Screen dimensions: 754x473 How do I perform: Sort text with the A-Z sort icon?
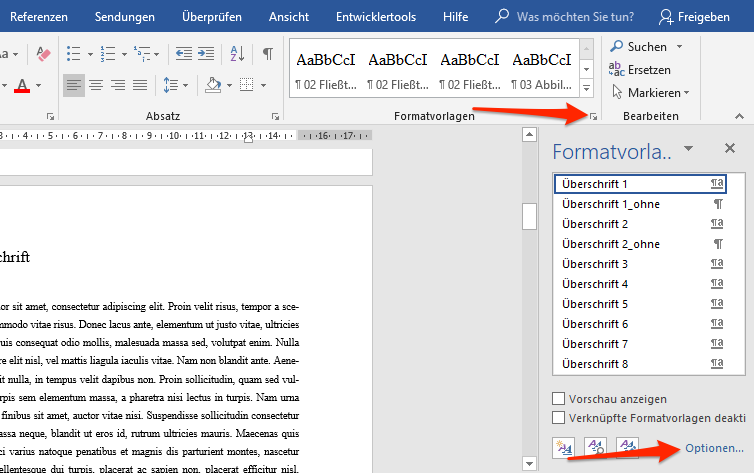237,53
